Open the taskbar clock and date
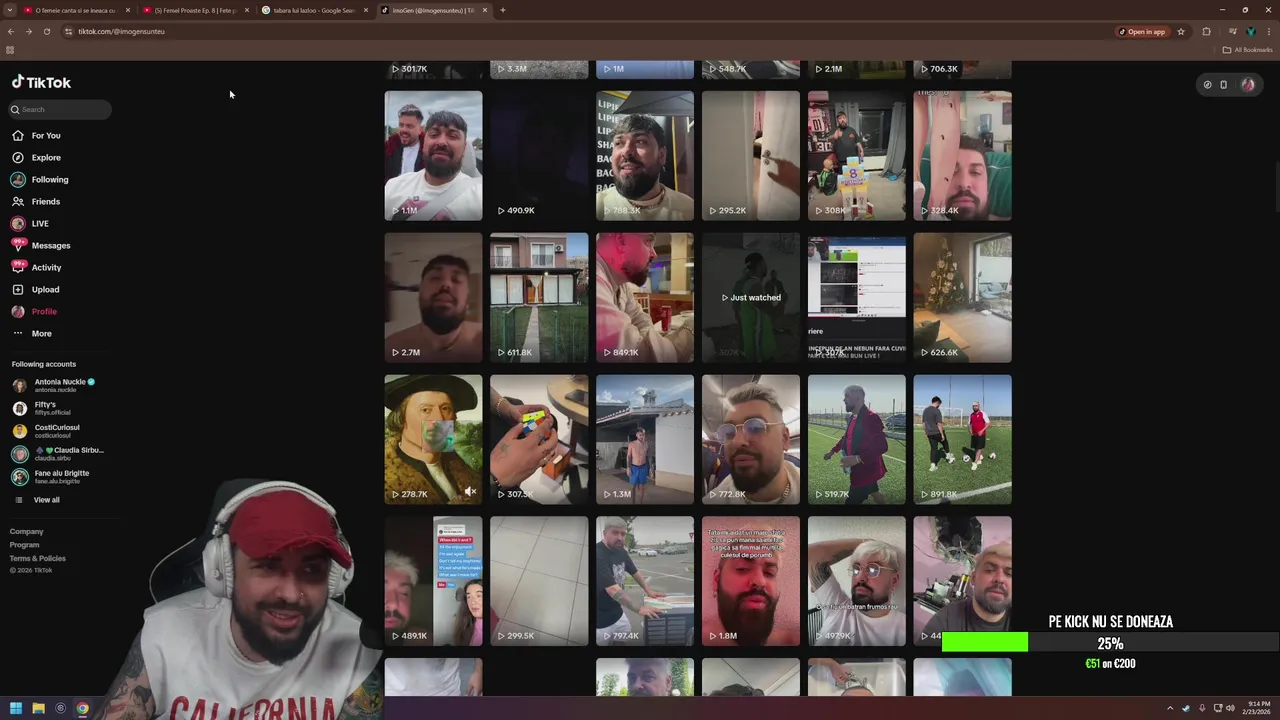The image size is (1280, 720). tap(1256, 708)
